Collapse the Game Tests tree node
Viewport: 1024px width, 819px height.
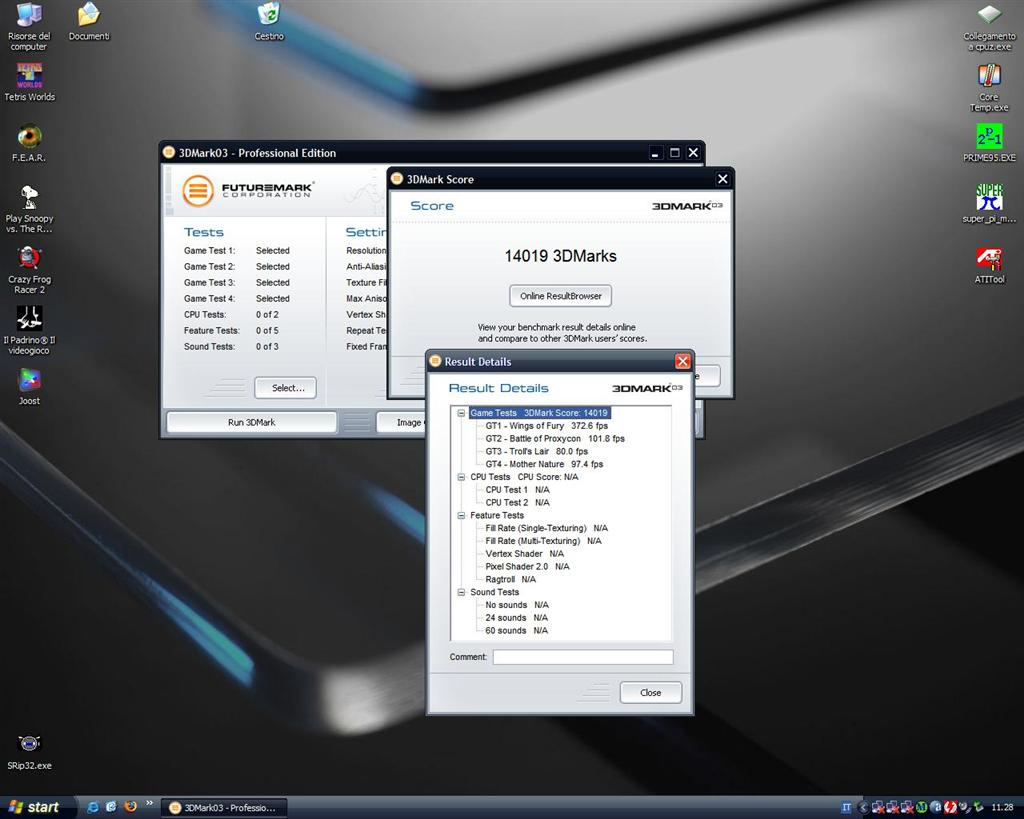461,413
